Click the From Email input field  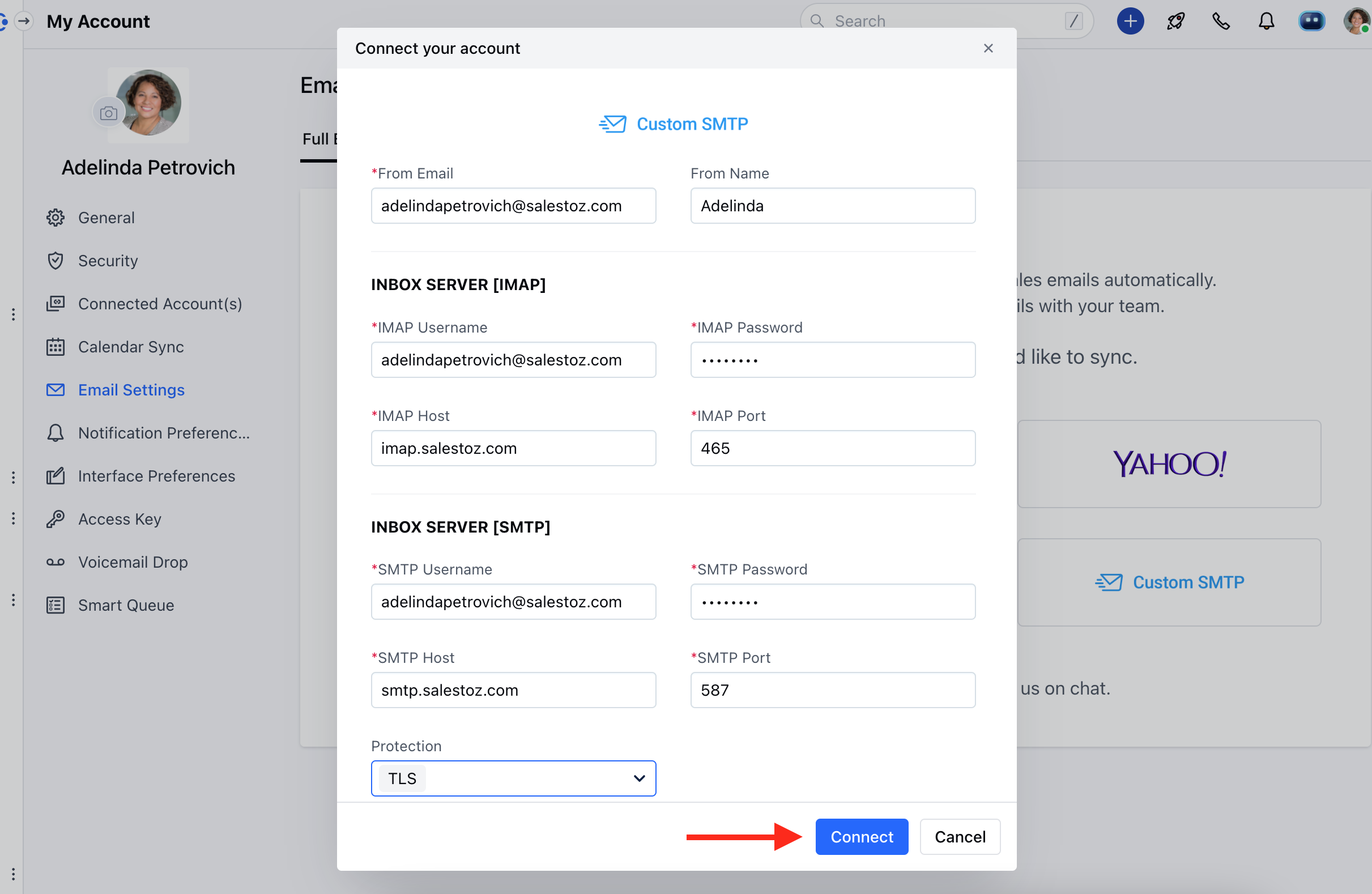pyautogui.click(x=513, y=206)
